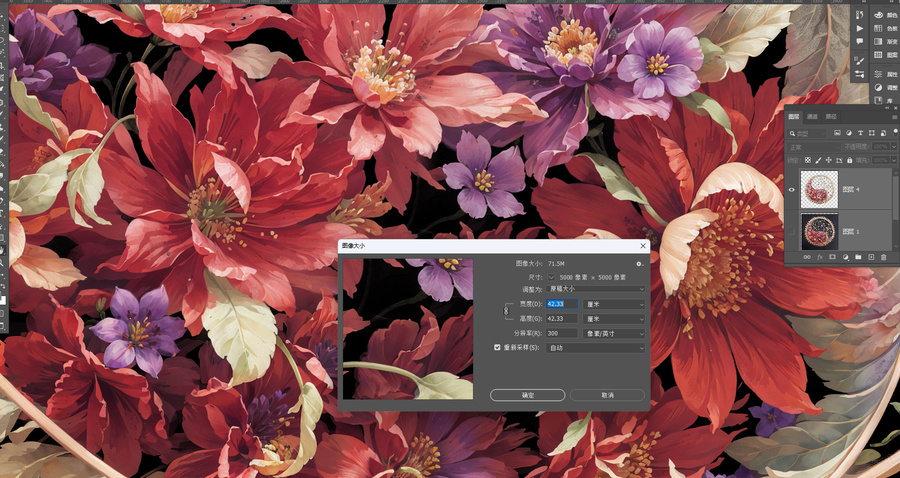Toggle lock all padlock icon

click(x=849, y=161)
